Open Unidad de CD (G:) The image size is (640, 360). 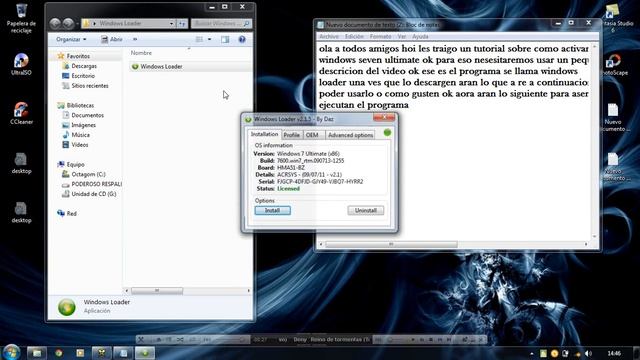pyautogui.click(x=93, y=194)
